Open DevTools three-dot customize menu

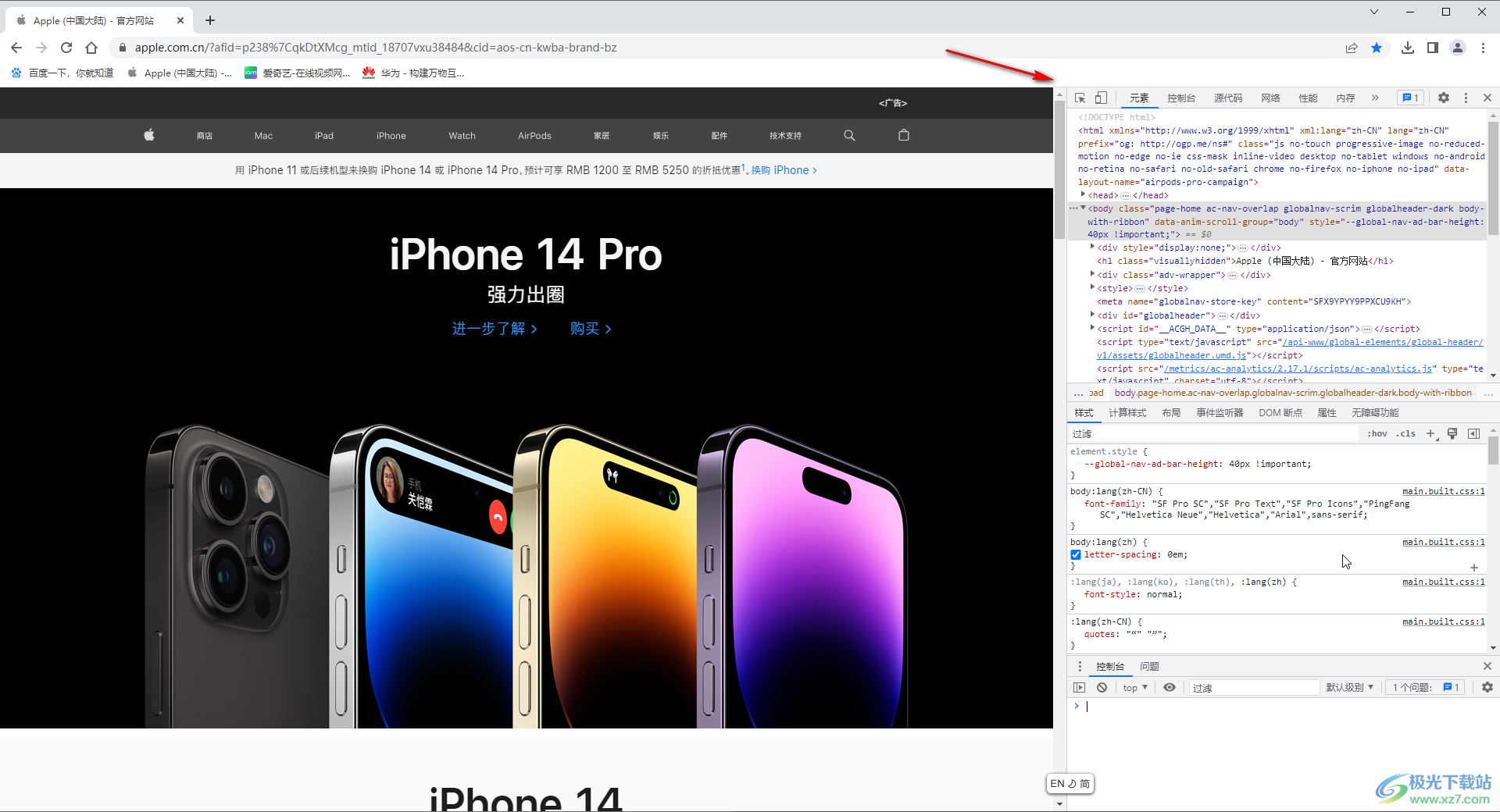pyautogui.click(x=1466, y=98)
